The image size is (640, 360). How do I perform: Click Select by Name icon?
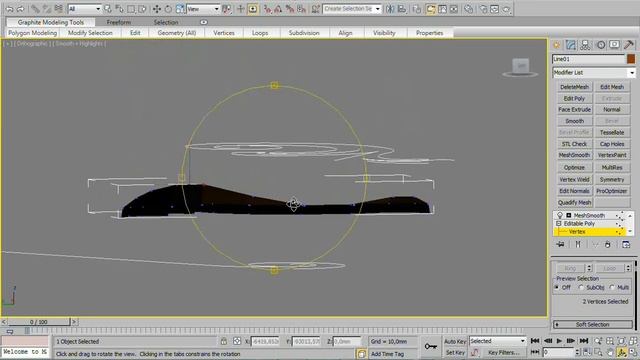click(120, 9)
